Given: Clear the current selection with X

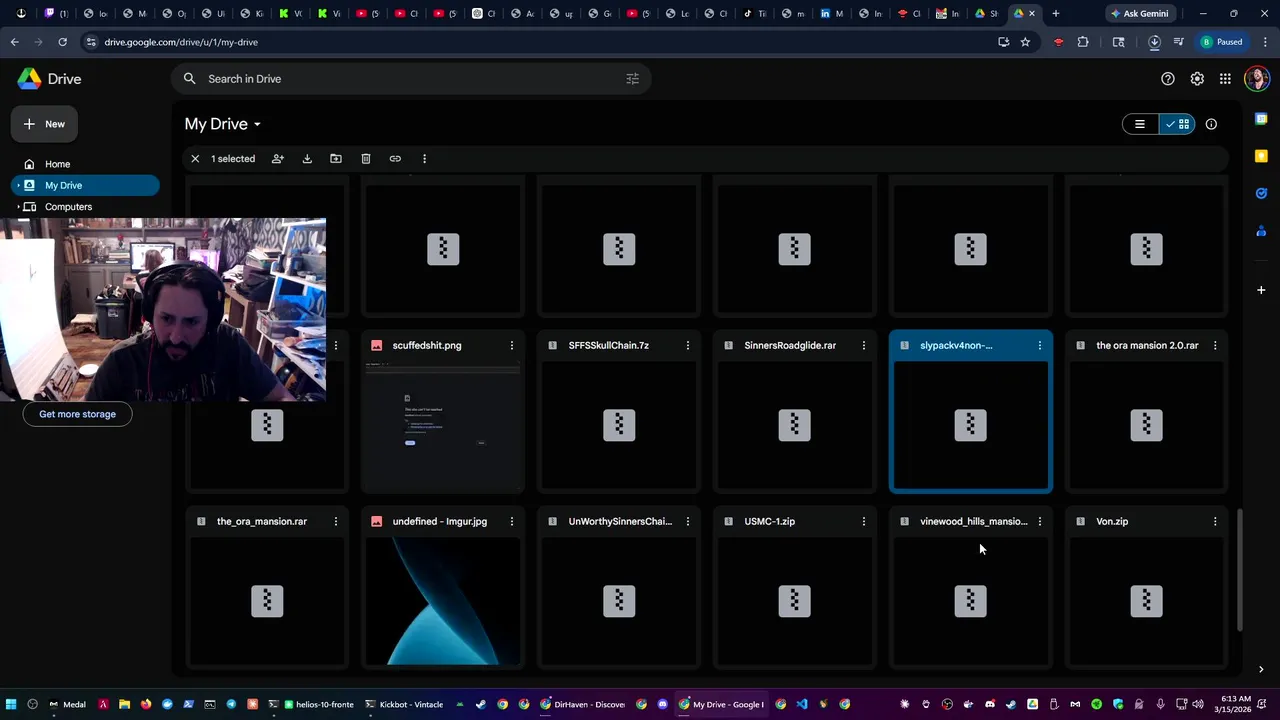Looking at the screenshot, I should (x=195, y=159).
